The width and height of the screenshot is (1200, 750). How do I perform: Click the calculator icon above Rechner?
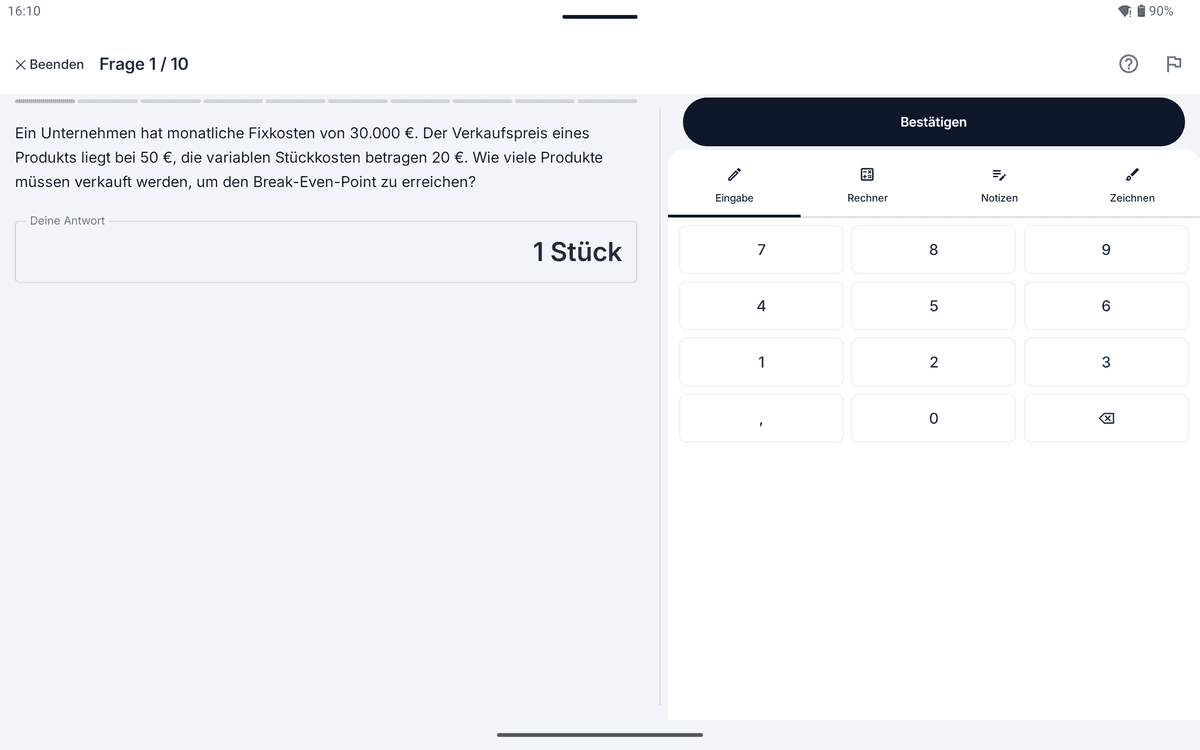point(867,174)
